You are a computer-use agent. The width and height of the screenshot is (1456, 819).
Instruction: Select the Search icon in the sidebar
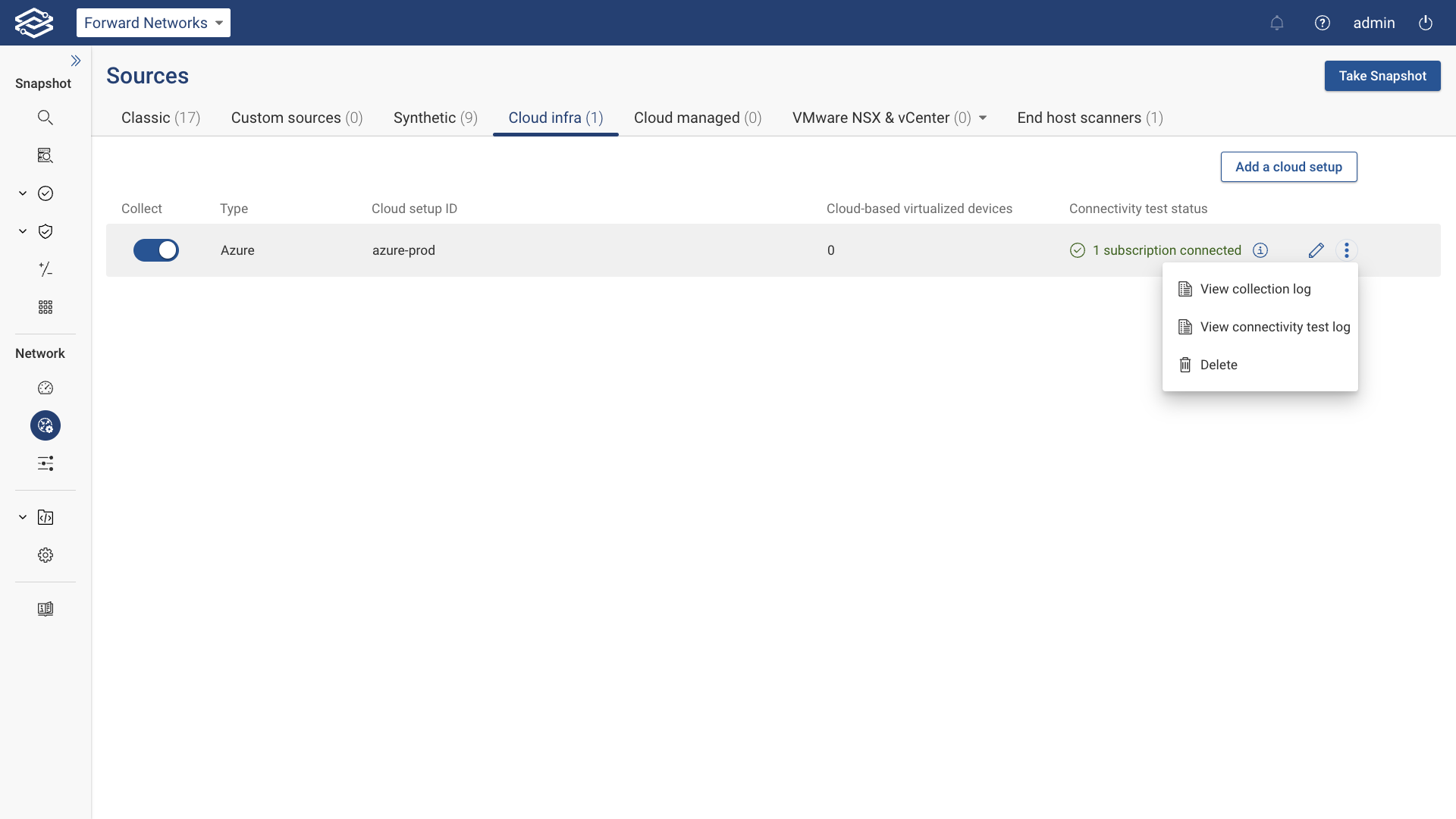point(45,117)
